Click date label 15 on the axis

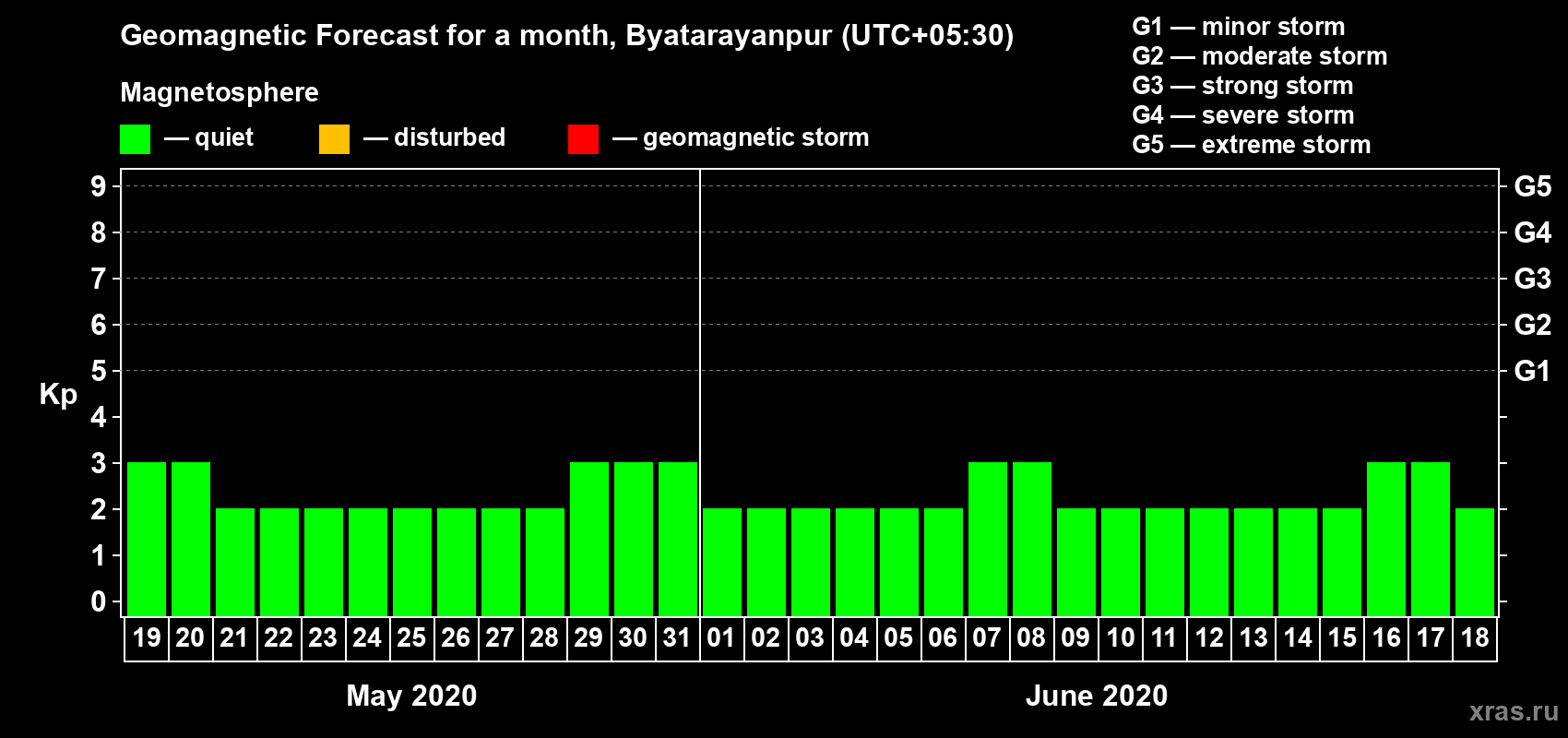click(1342, 637)
